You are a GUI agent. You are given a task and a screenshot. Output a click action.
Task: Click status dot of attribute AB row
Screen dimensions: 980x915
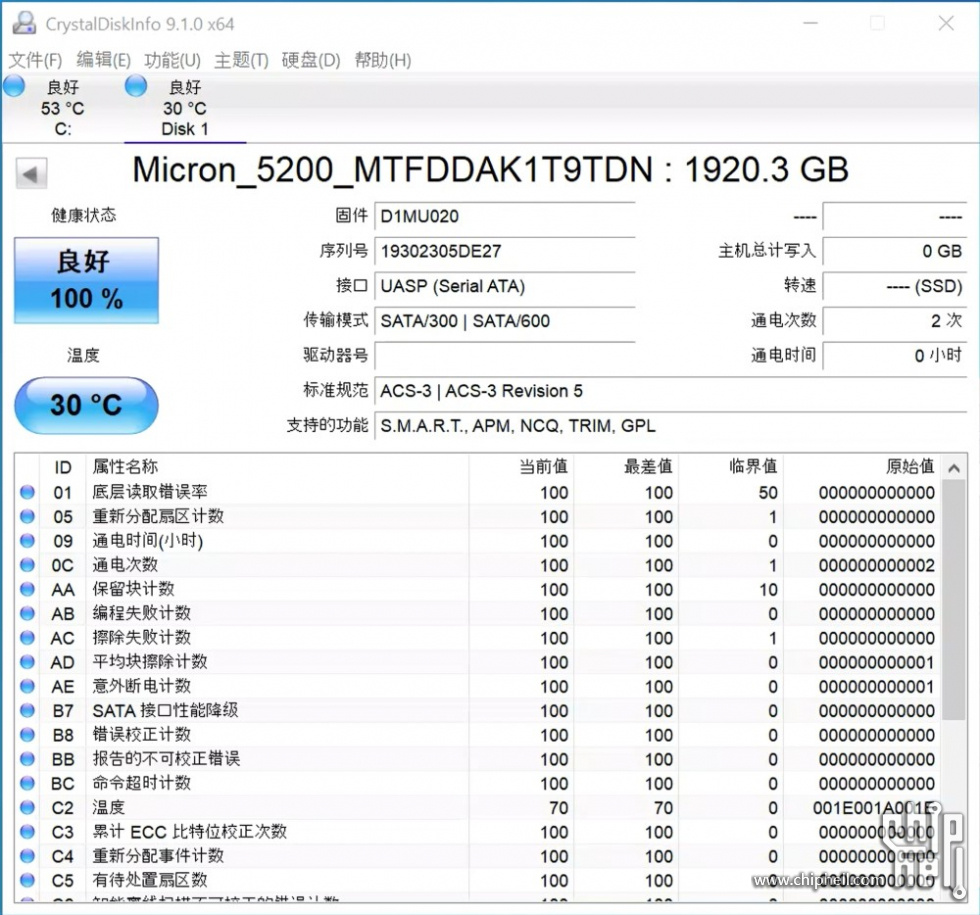[28, 613]
